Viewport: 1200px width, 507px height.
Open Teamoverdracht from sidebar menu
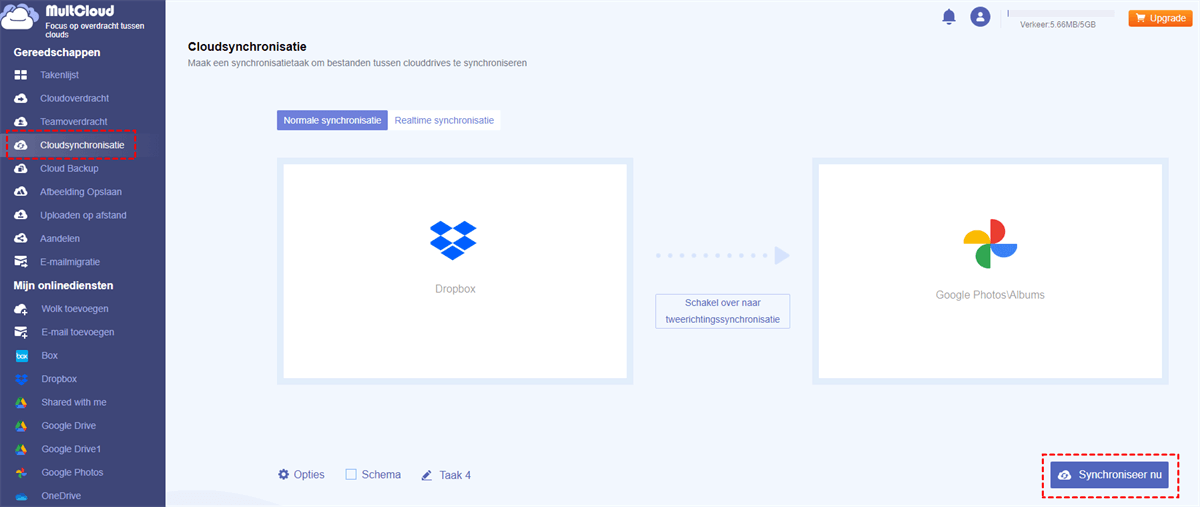[72, 122]
